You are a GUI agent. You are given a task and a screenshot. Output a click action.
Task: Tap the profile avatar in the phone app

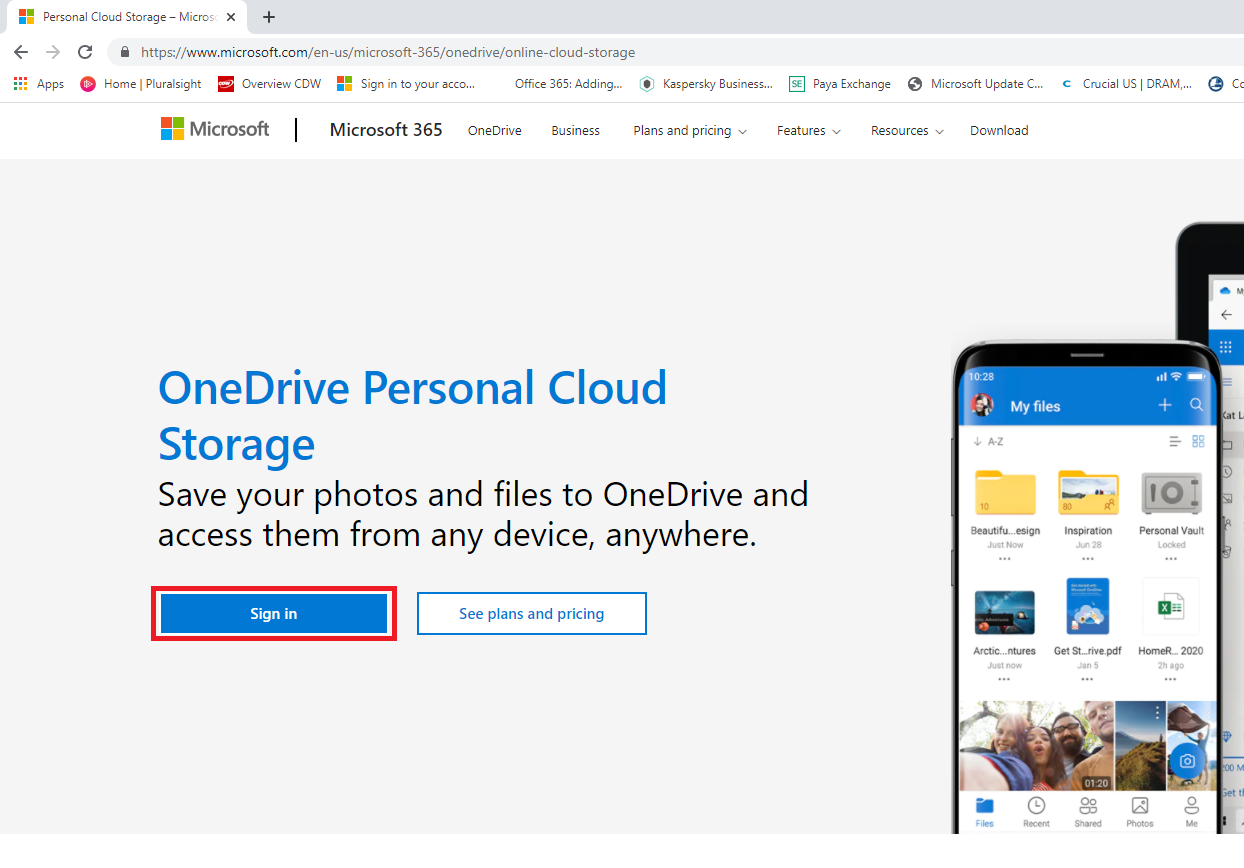click(983, 405)
